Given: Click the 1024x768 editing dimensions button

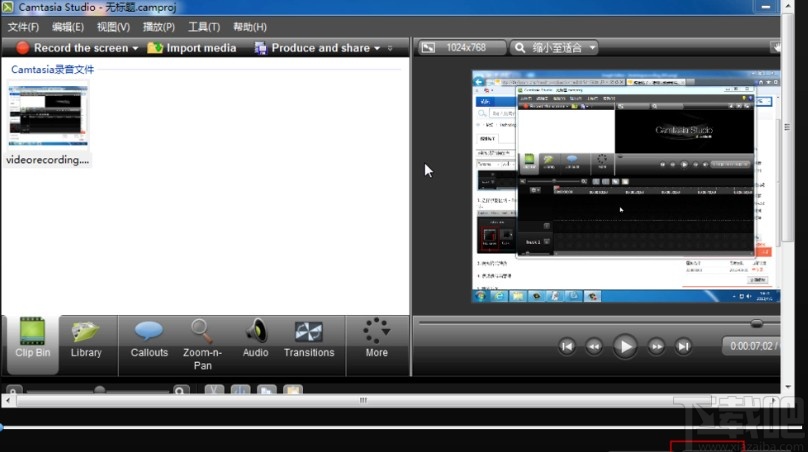Looking at the screenshot, I should click(x=461, y=47).
